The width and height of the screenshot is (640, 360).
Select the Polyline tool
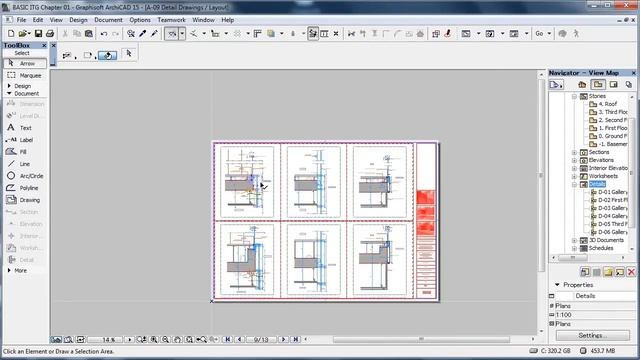(x=25, y=188)
